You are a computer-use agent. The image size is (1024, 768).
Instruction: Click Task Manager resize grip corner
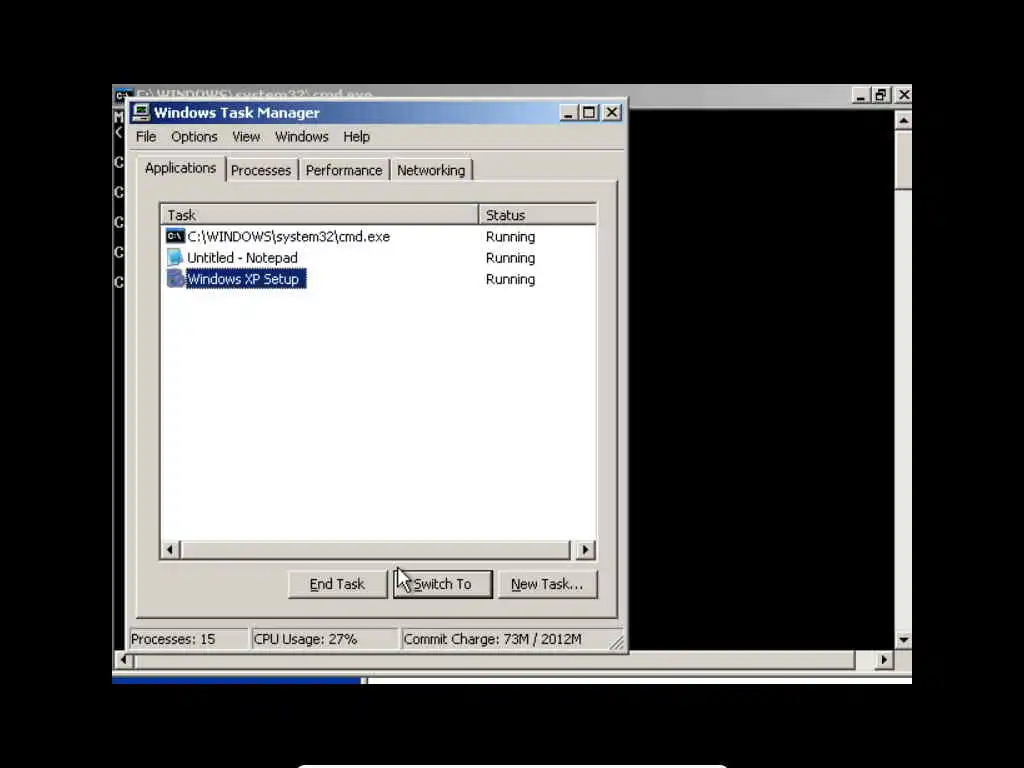617,643
